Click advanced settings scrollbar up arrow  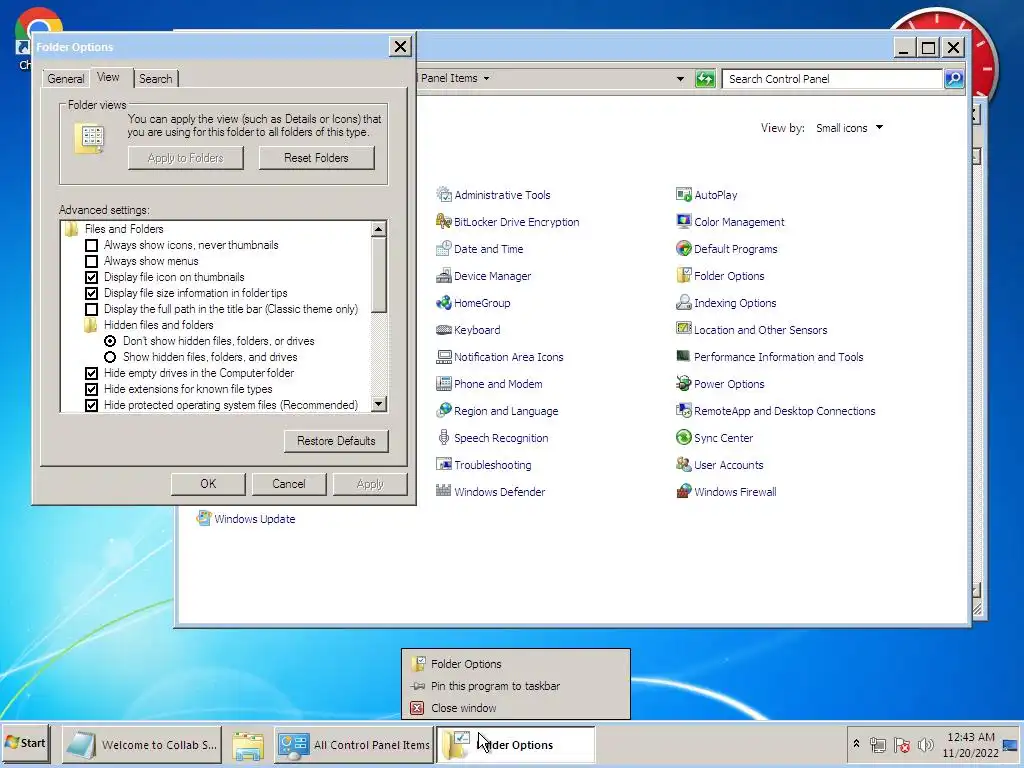[379, 229]
